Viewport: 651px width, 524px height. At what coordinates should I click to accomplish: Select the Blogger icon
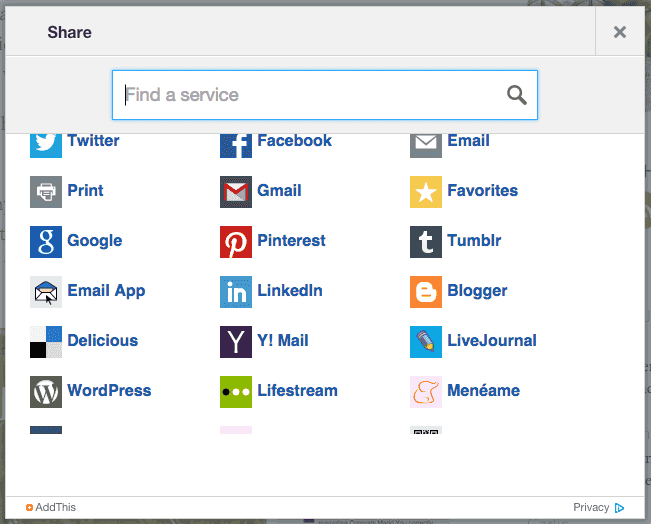click(426, 292)
